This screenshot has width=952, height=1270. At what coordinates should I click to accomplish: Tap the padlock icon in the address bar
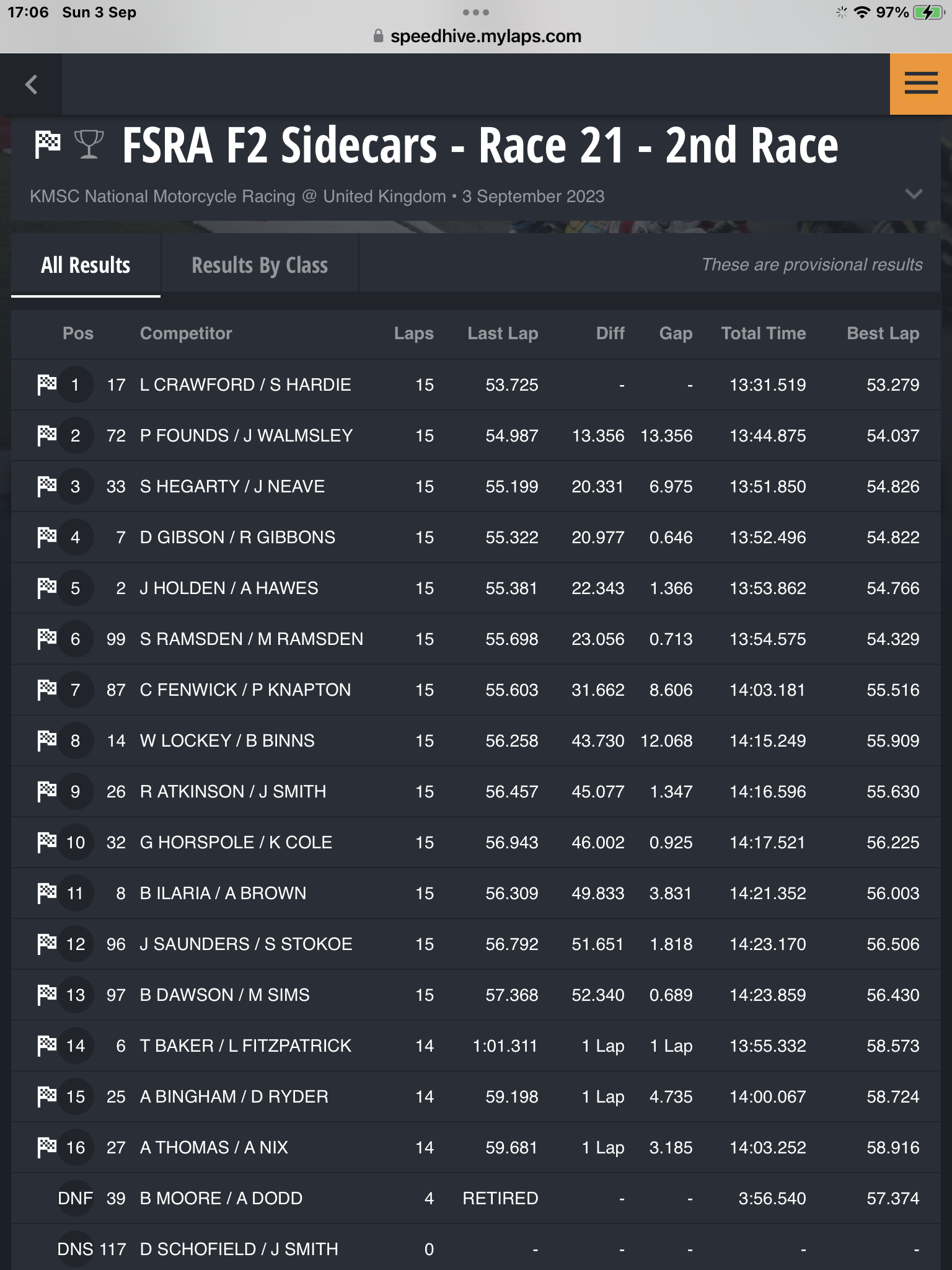tap(378, 36)
